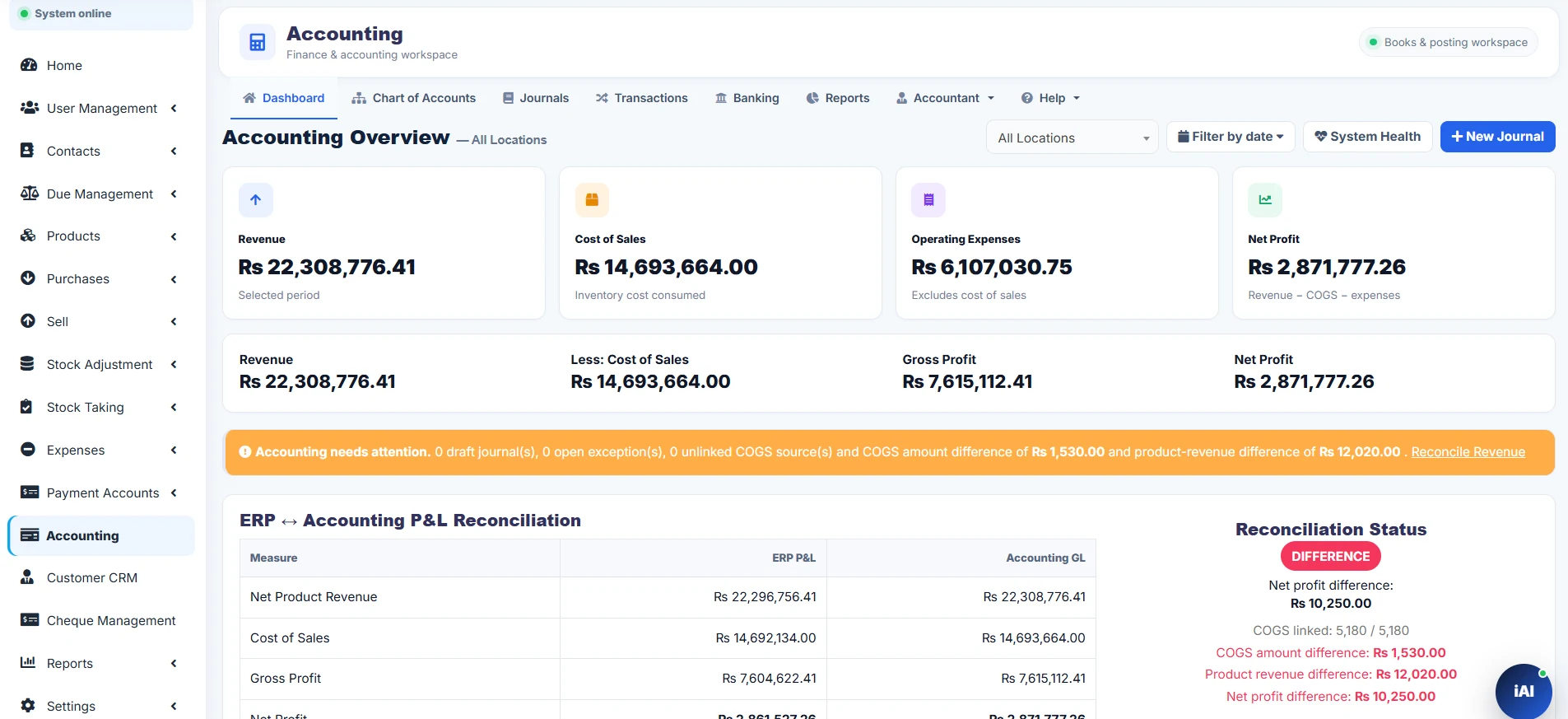
Task: Click the Products cubes icon
Action: coord(28,236)
